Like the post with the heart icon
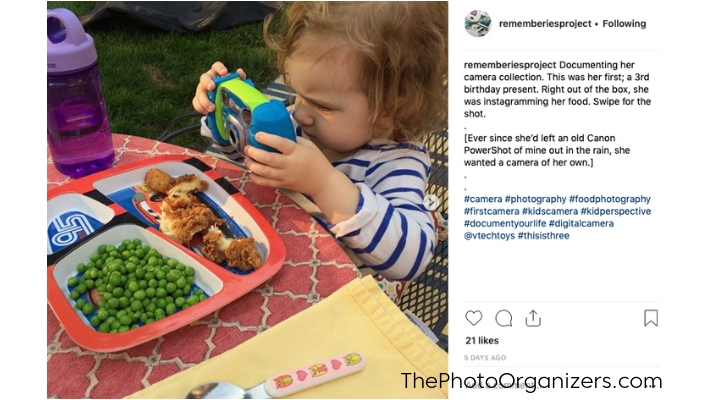Screen dimensions: 720x400 (473, 318)
